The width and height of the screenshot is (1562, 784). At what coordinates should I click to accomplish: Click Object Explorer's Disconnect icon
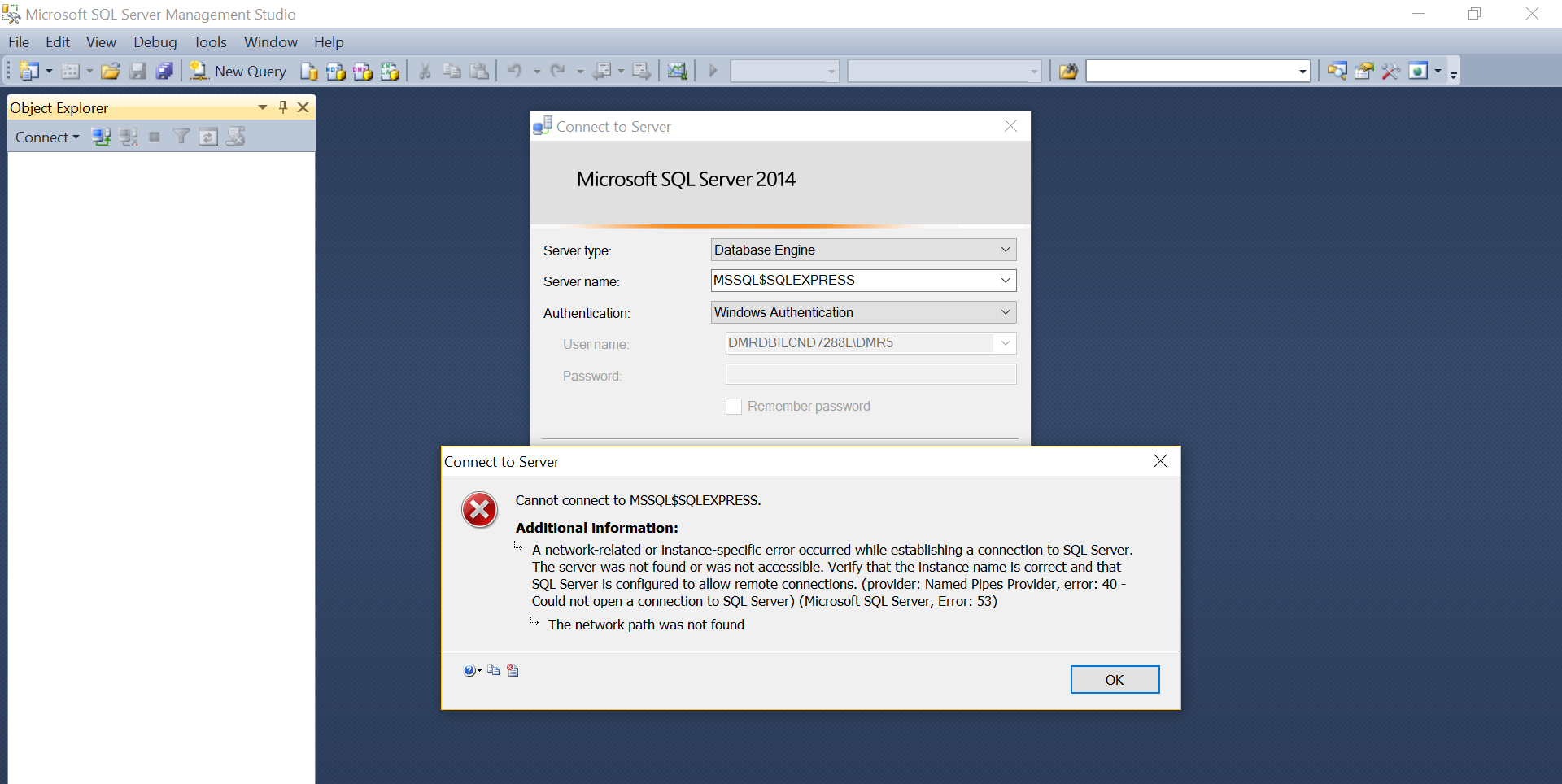tap(129, 137)
